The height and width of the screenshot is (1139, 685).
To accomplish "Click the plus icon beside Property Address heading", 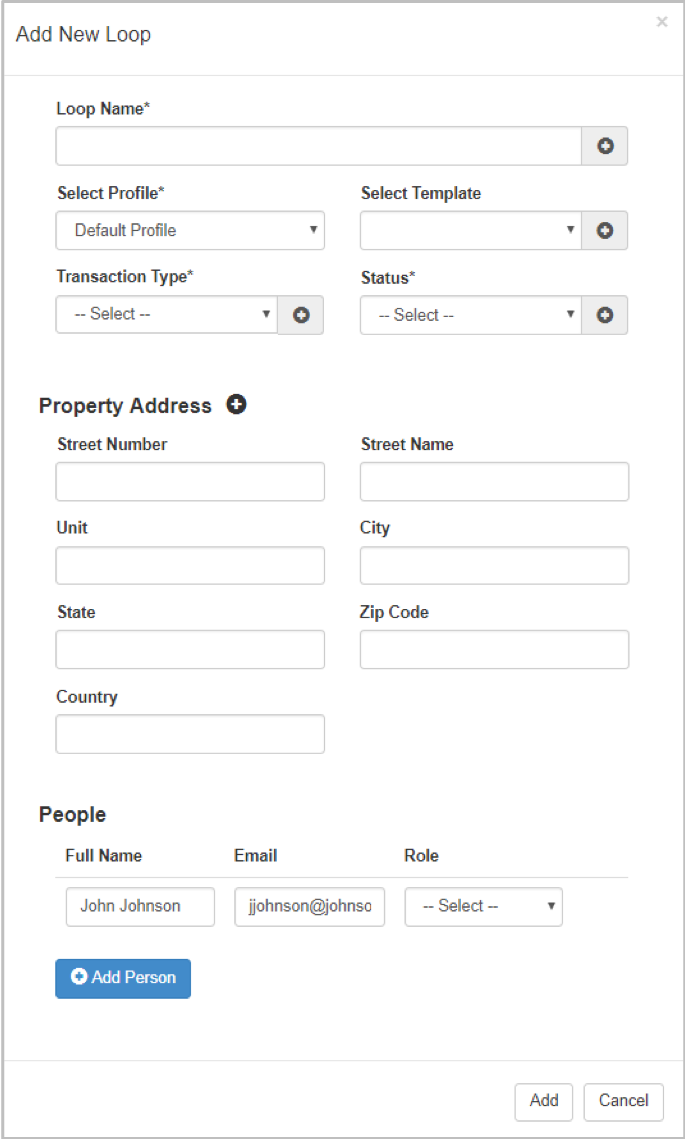I will point(236,404).
